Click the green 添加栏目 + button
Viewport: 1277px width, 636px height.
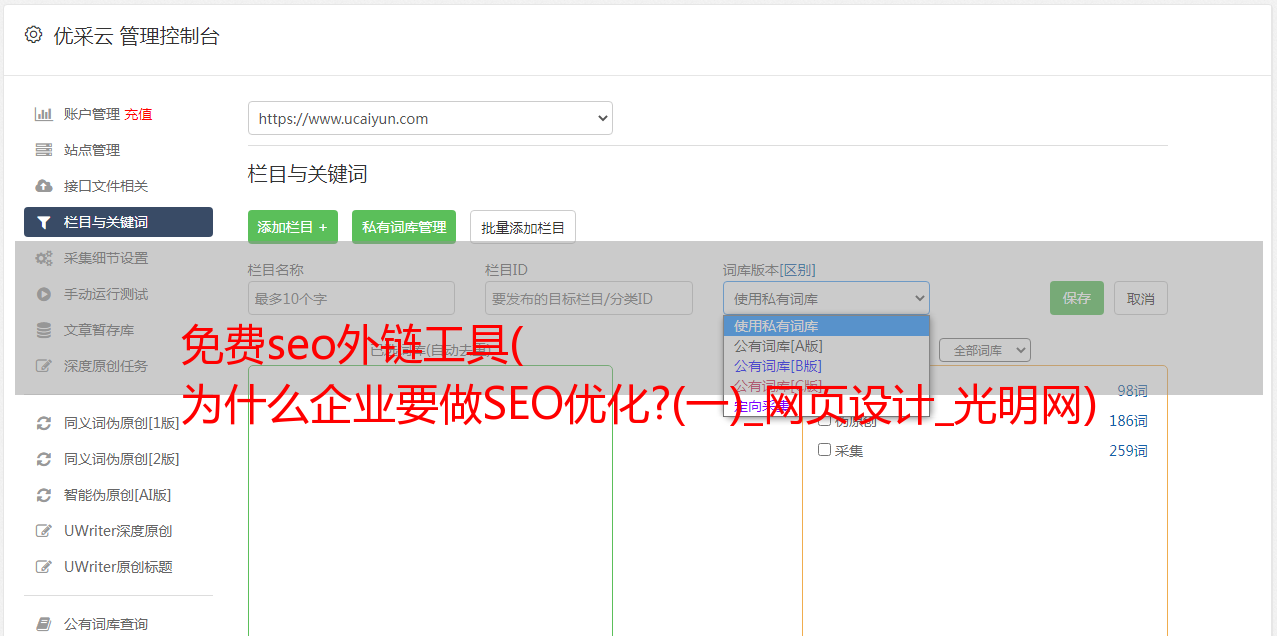293,227
